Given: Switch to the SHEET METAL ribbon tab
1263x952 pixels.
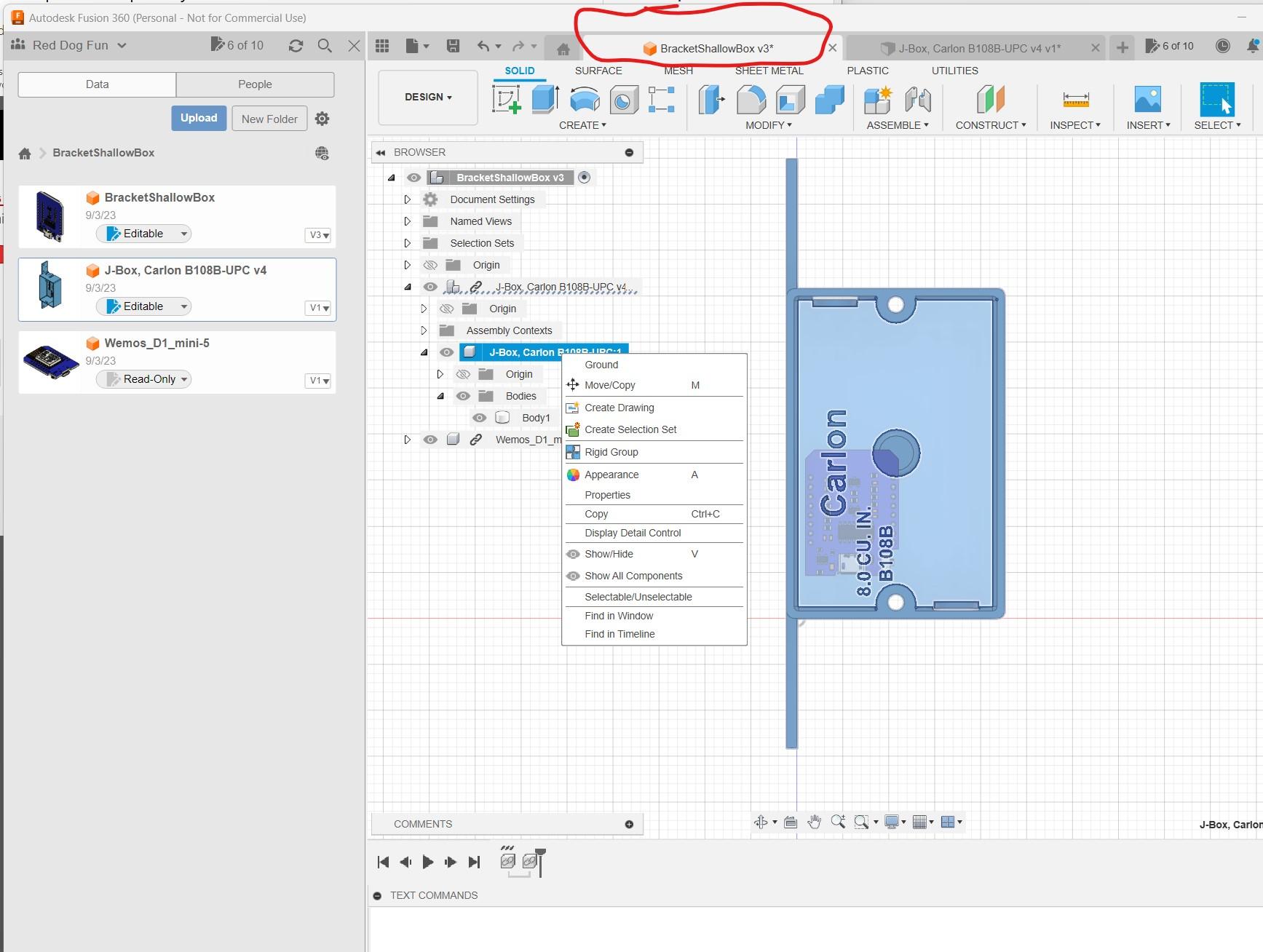Looking at the screenshot, I should click(769, 71).
